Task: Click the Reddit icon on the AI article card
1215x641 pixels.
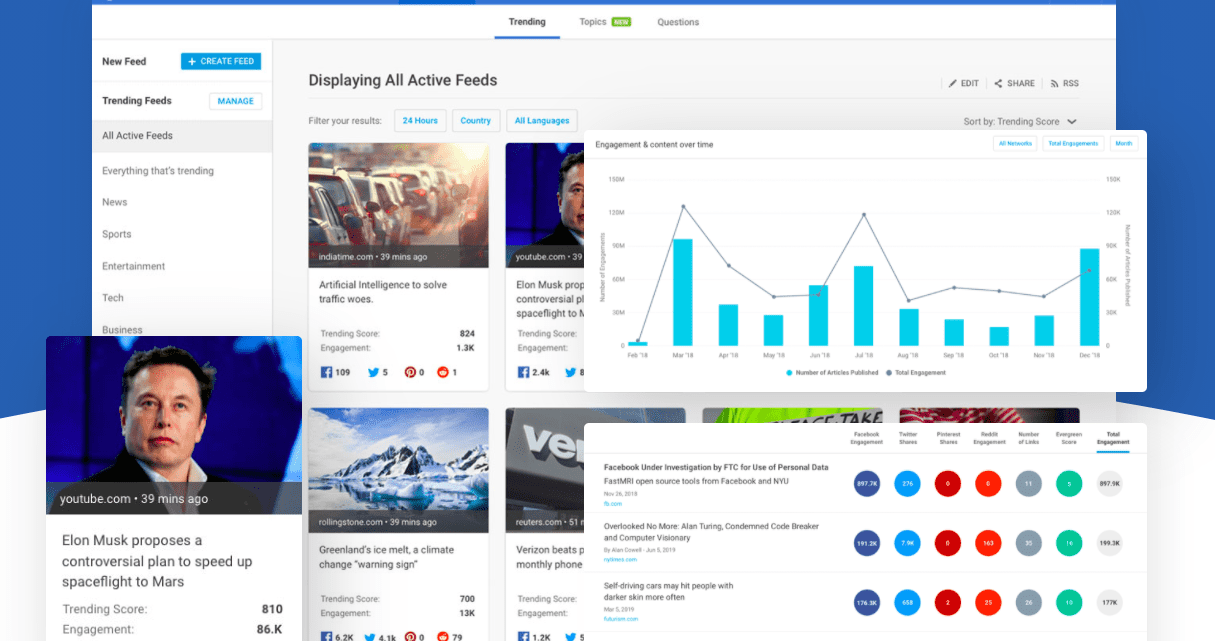Action: tap(444, 371)
